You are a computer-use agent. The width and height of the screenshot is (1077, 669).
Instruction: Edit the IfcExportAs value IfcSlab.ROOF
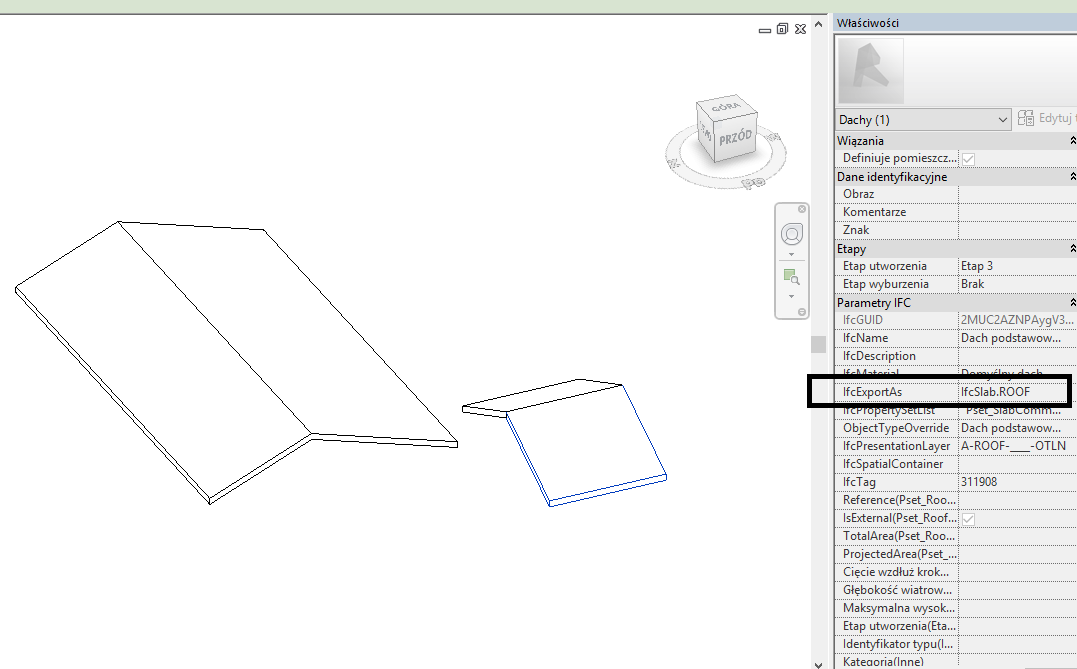1017,392
